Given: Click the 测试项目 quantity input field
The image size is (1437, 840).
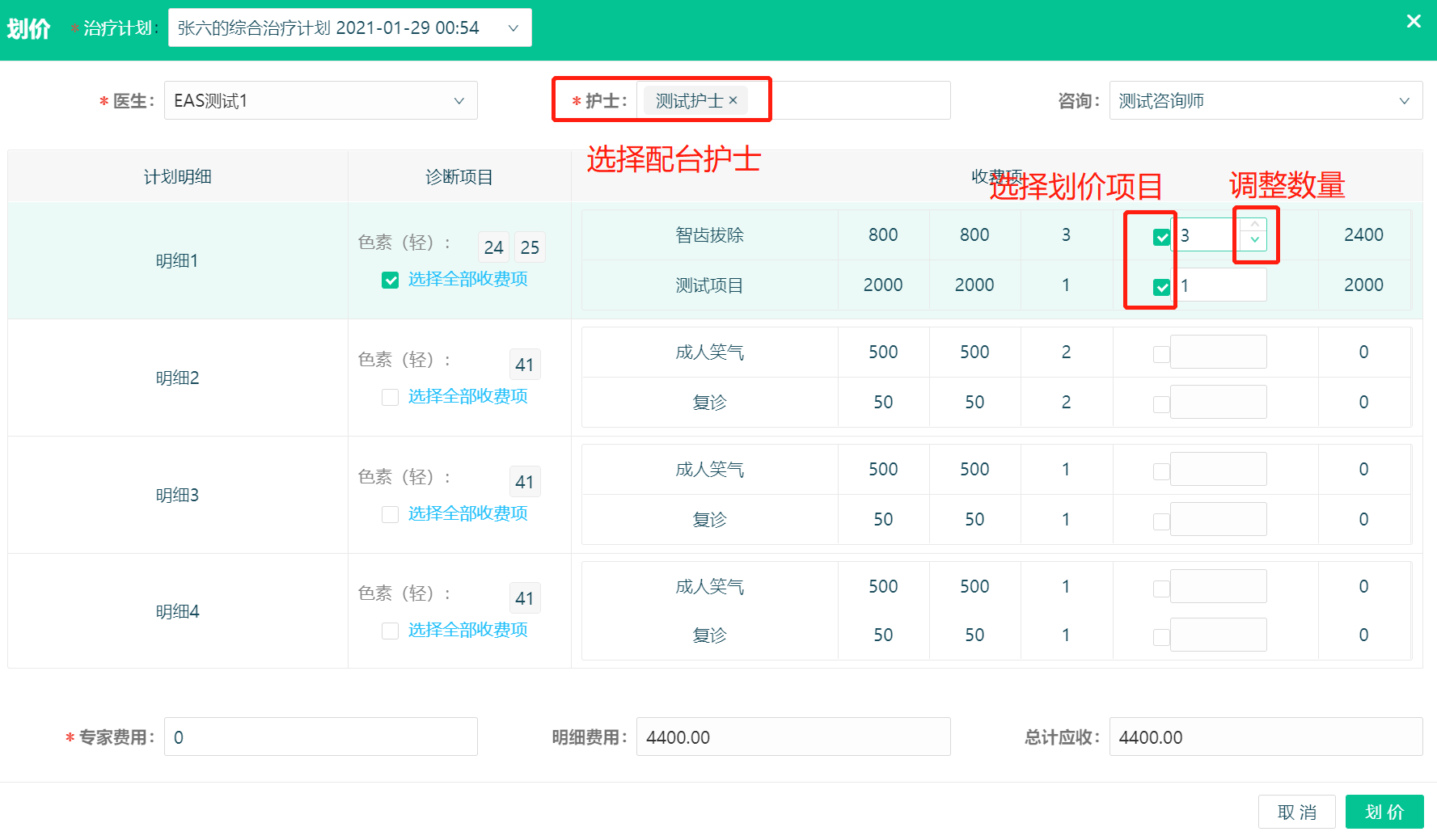Looking at the screenshot, I should pyautogui.click(x=1218, y=285).
